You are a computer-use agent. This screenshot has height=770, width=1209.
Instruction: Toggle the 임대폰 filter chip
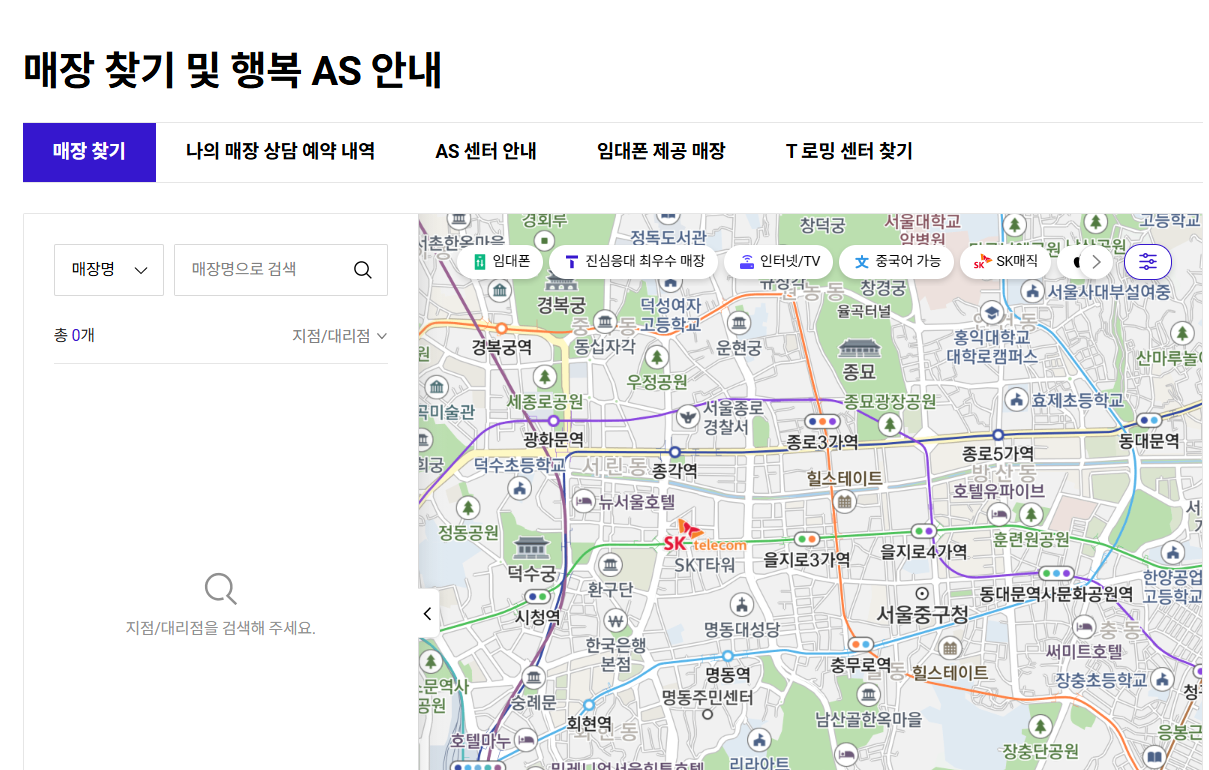click(x=501, y=262)
